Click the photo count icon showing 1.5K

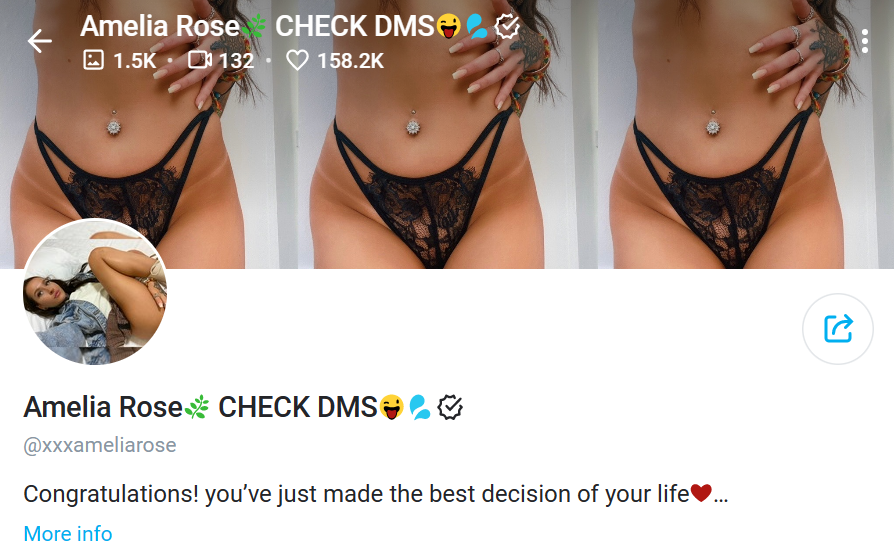click(x=94, y=60)
